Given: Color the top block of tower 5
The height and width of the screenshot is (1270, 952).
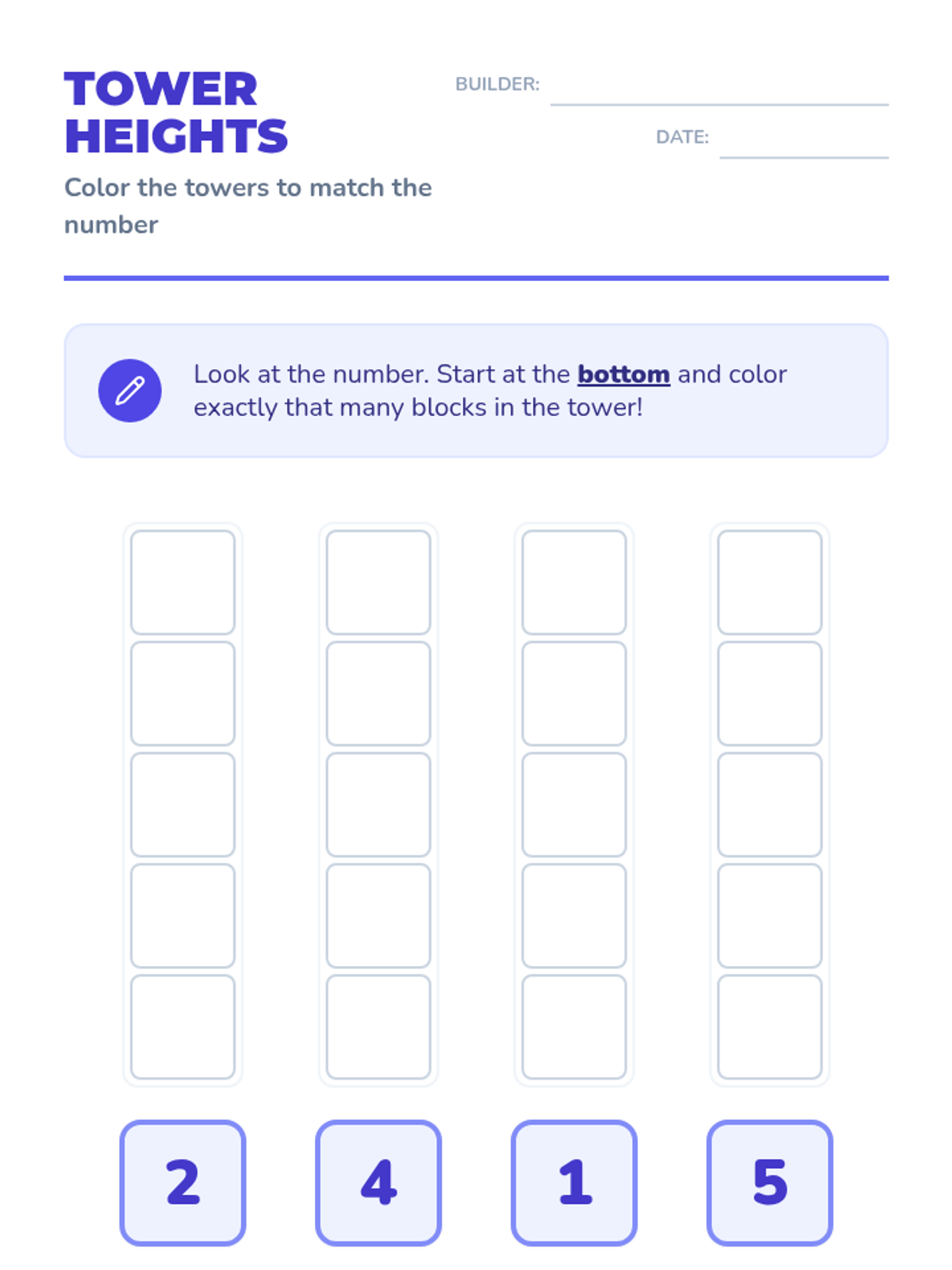Looking at the screenshot, I should [x=770, y=583].
